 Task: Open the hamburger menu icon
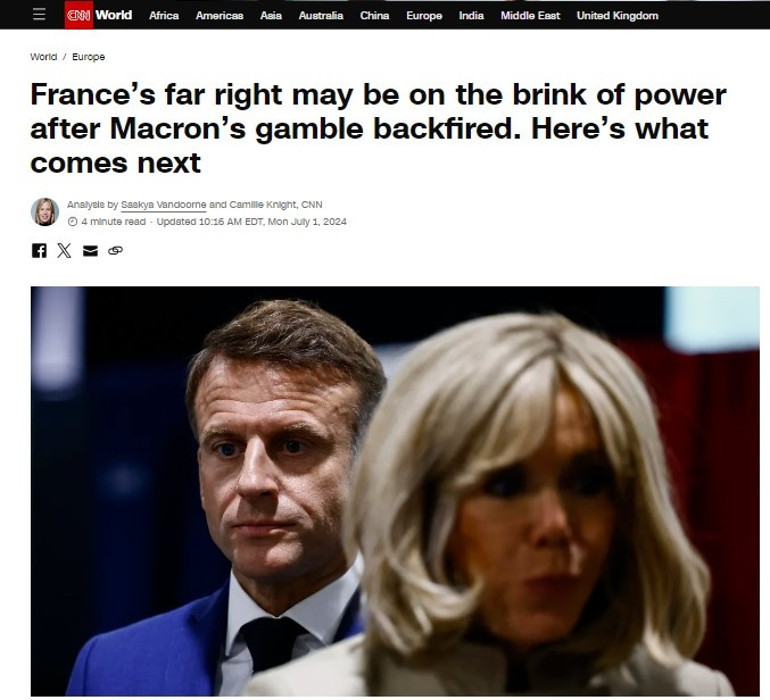pos(39,15)
